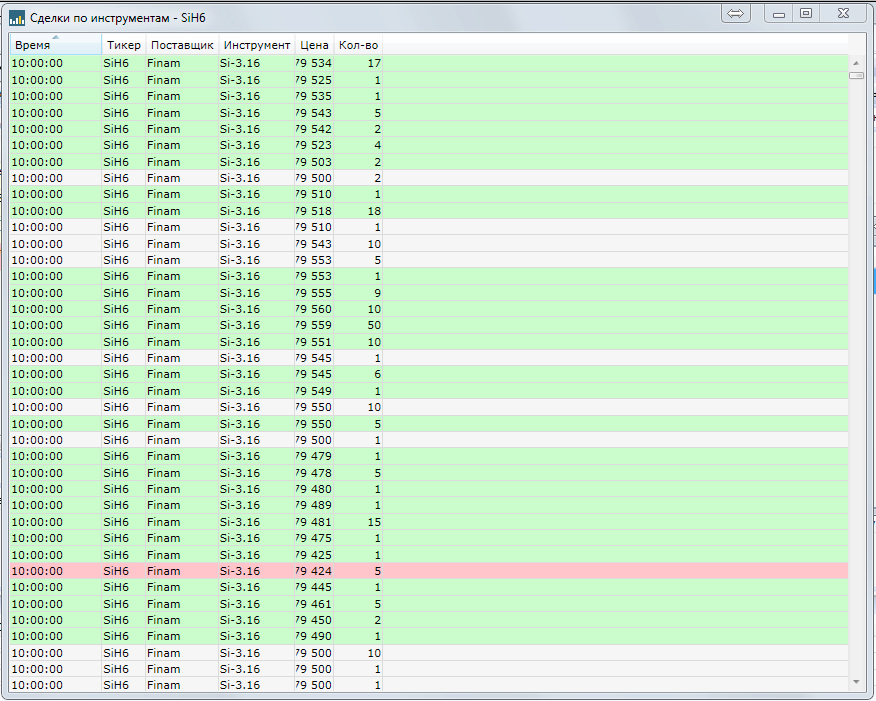This screenshot has width=876, height=701.
Task: Sort by the Кол-во column header
Action: [x=358, y=45]
